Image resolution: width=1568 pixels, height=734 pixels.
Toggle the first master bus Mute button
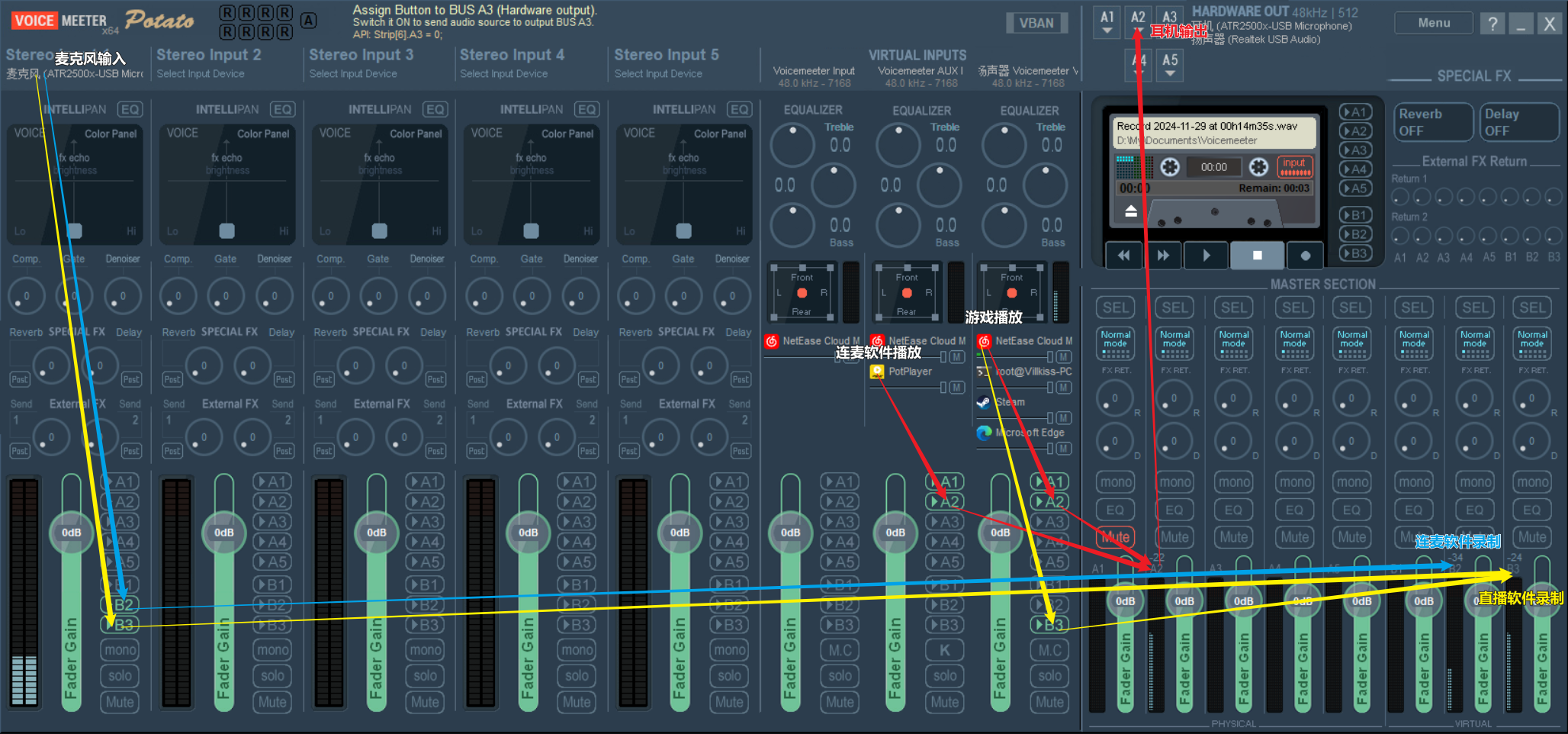point(1115,537)
